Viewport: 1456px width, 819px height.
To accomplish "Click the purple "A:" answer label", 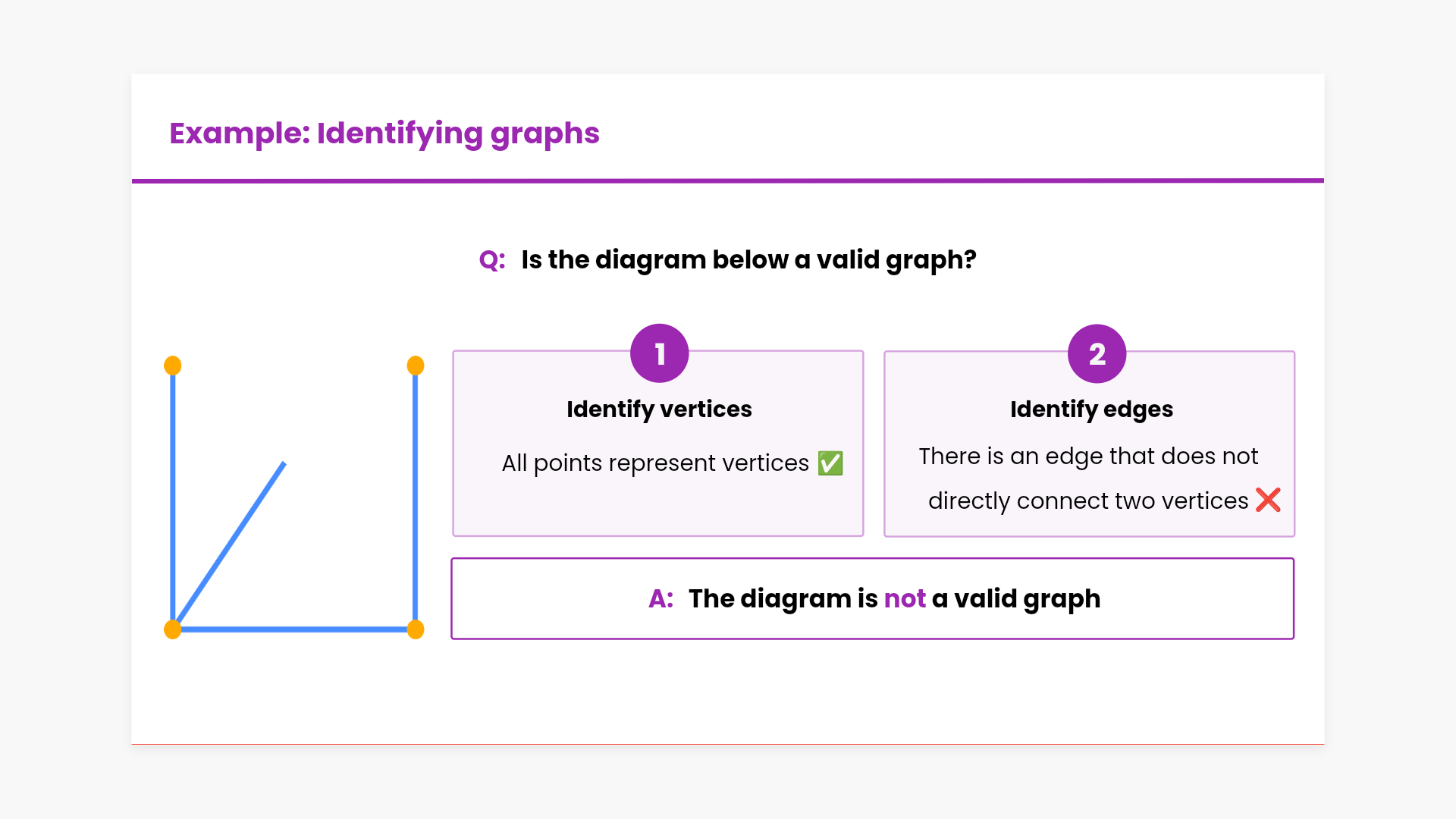I will (x=661, y=599).
